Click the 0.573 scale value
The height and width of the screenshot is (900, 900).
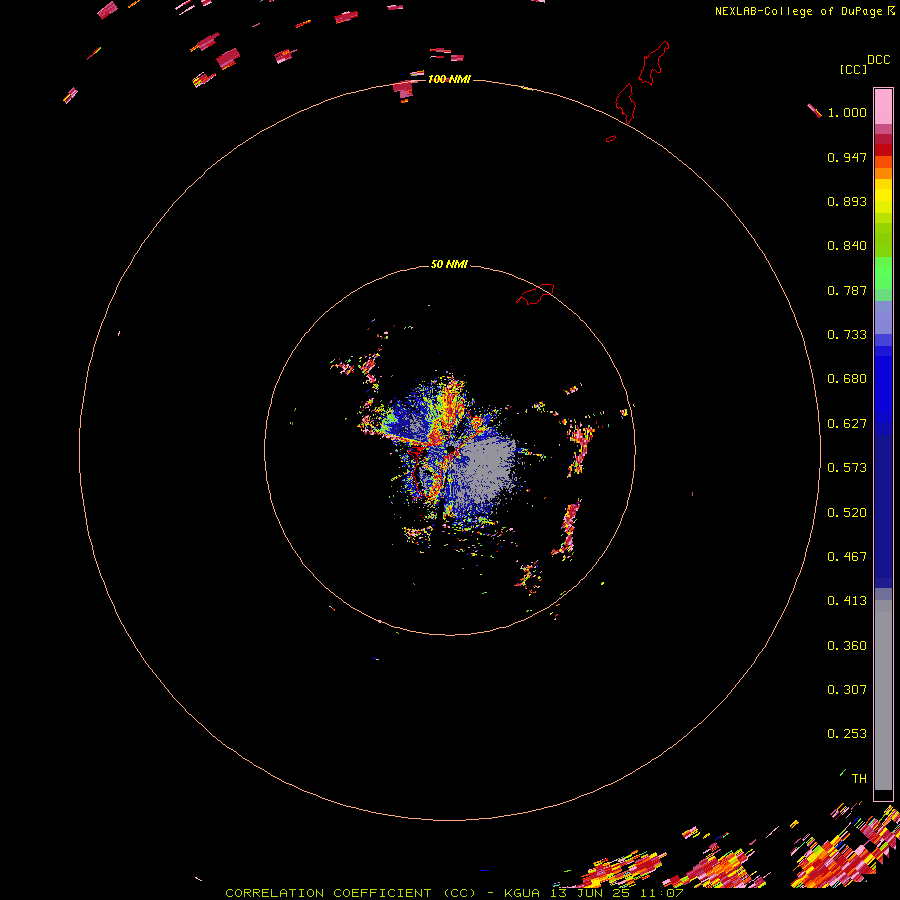coord(847,468)
